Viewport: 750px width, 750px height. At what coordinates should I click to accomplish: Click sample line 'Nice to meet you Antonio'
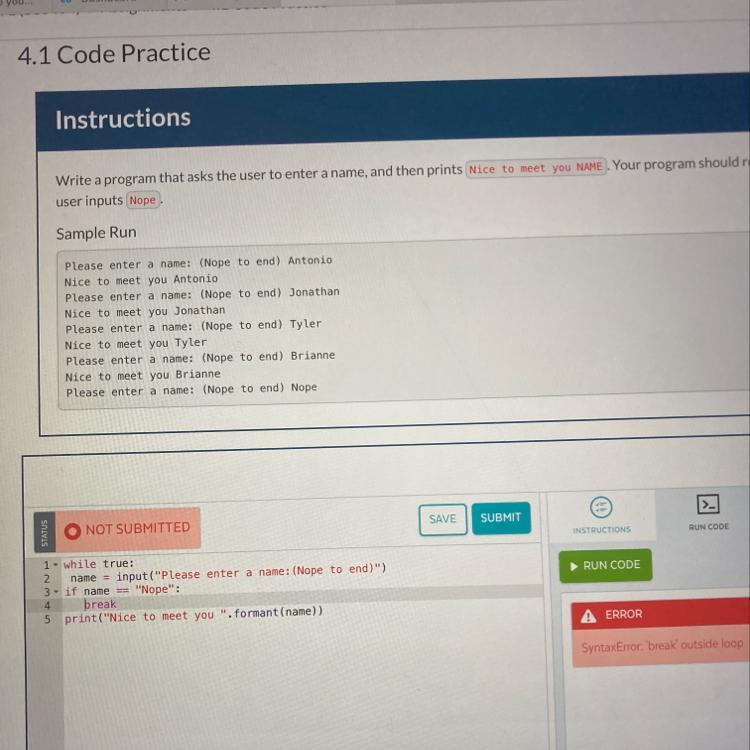(141, 280)
